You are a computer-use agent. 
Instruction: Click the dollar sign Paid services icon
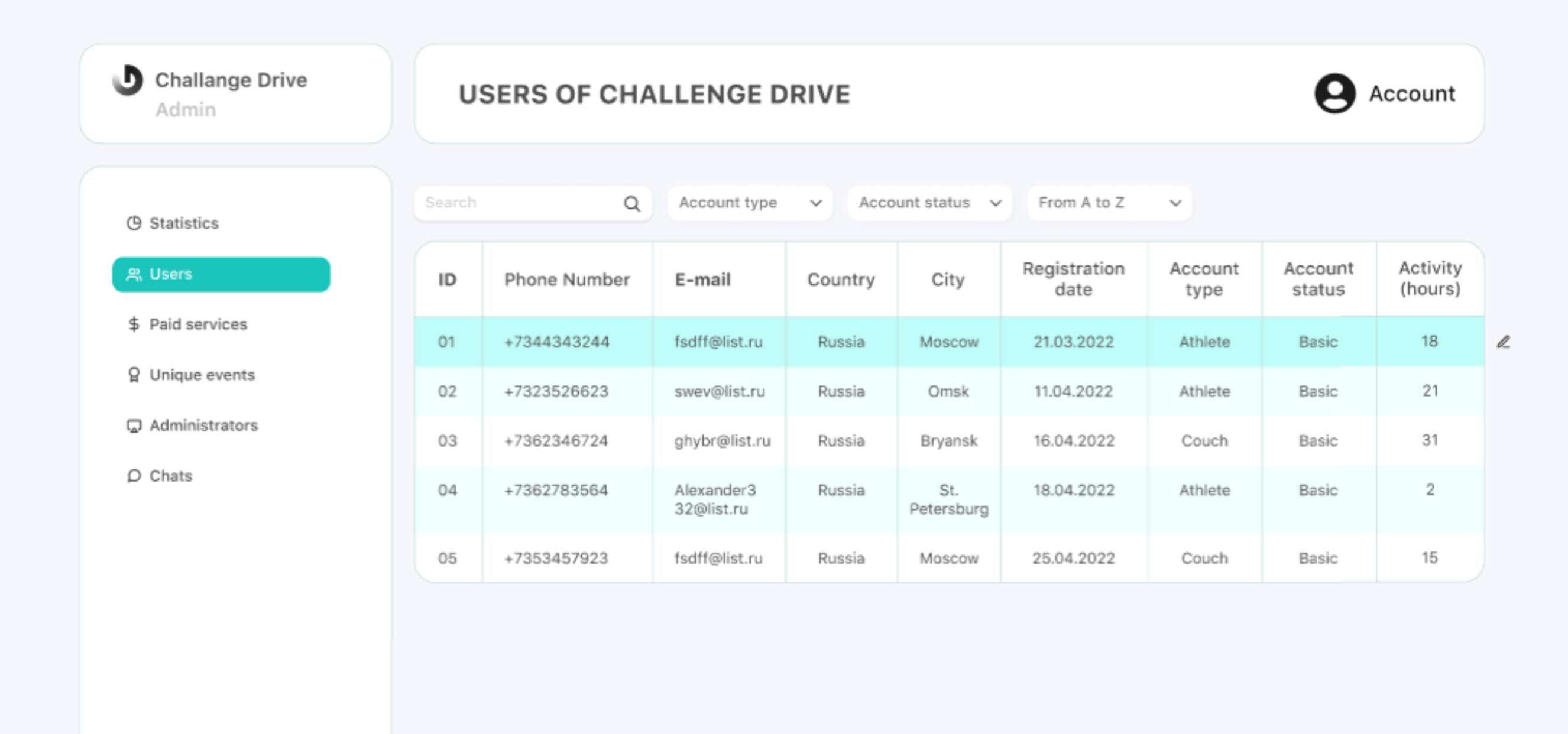(x=134, y=324)
